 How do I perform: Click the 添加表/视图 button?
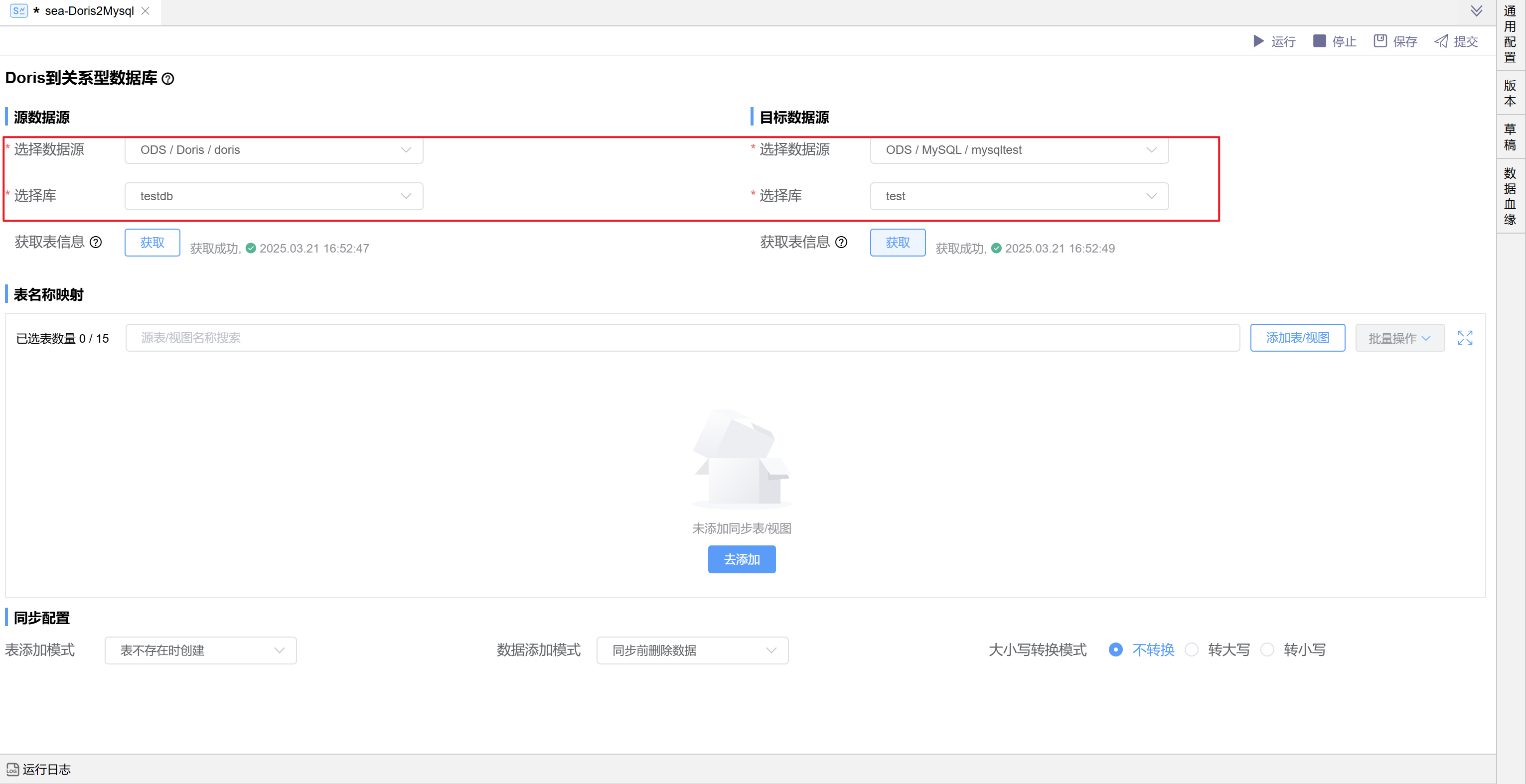point(1297,338)
